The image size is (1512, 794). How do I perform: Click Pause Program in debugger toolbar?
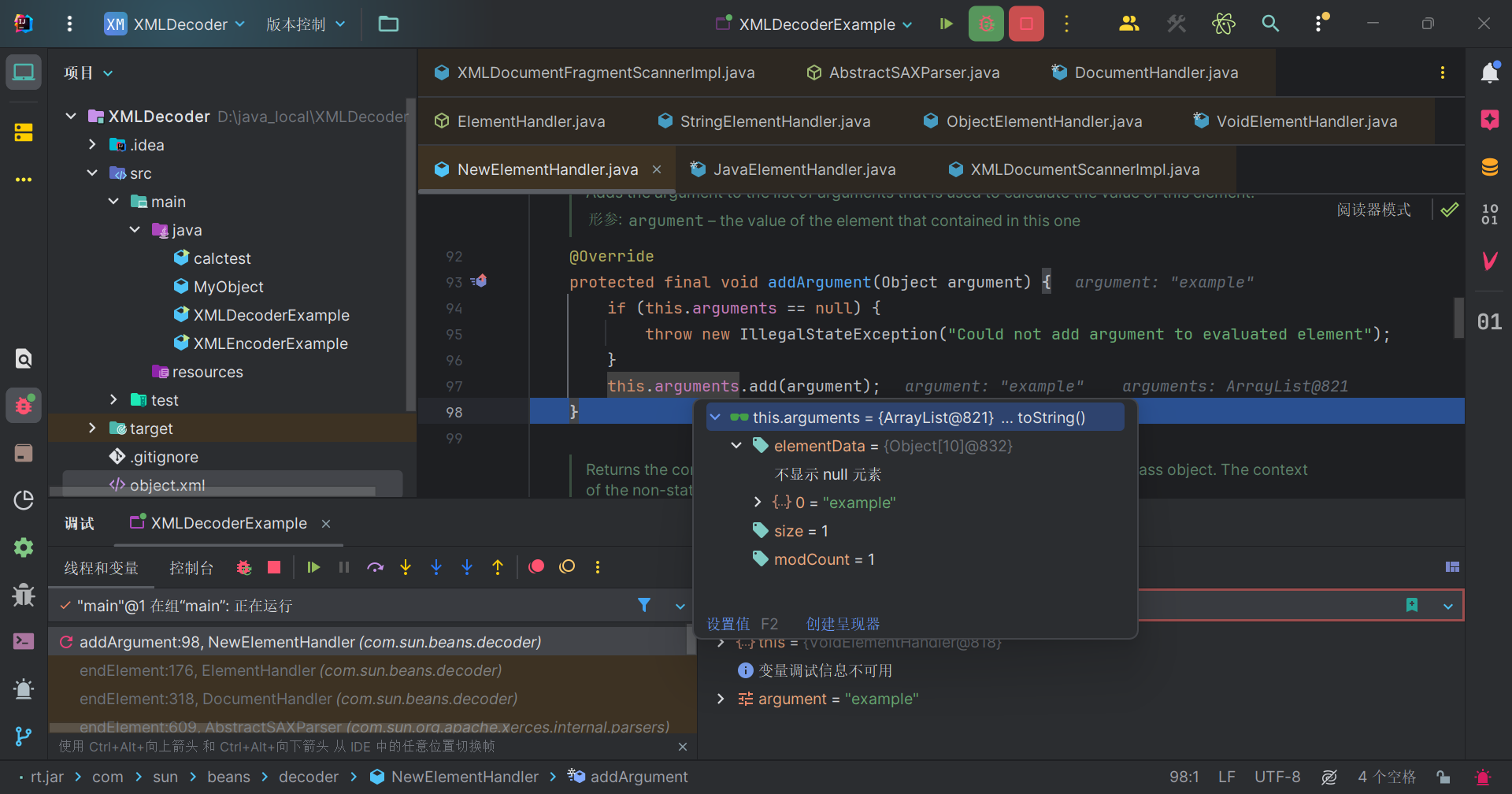pos(344,567)
